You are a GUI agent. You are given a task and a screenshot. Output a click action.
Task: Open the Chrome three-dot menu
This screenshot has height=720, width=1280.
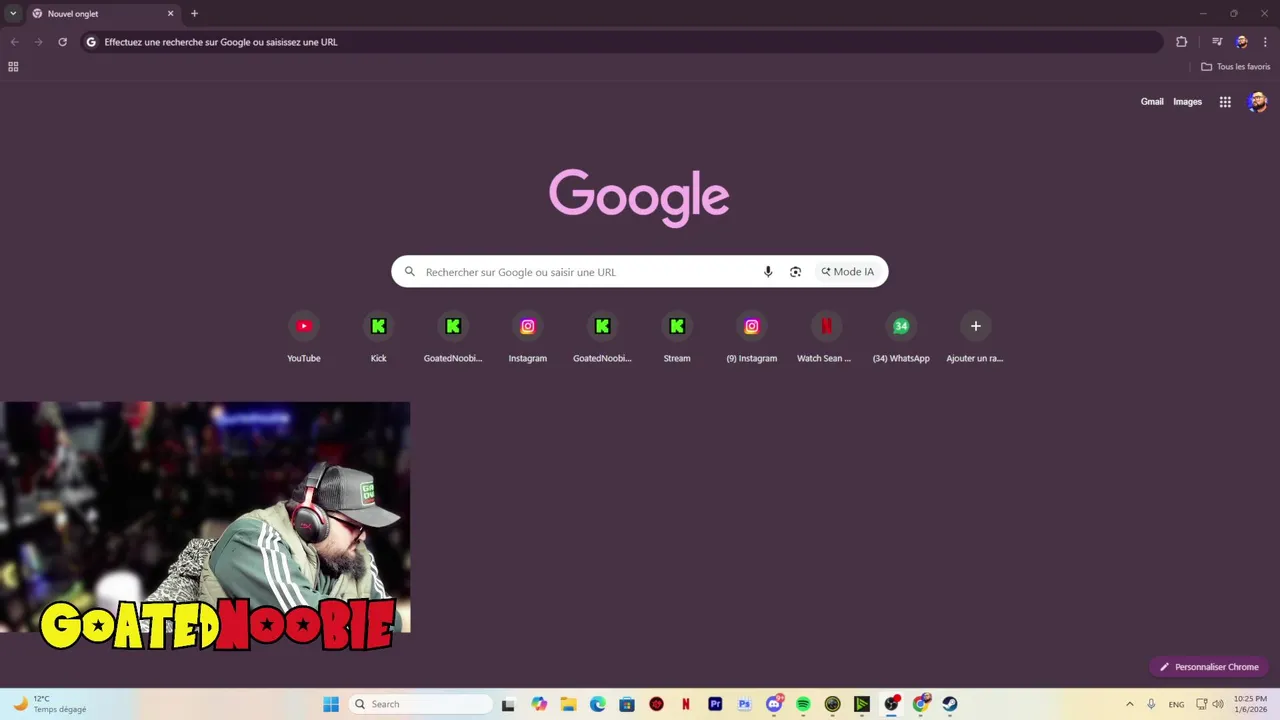1265,42
